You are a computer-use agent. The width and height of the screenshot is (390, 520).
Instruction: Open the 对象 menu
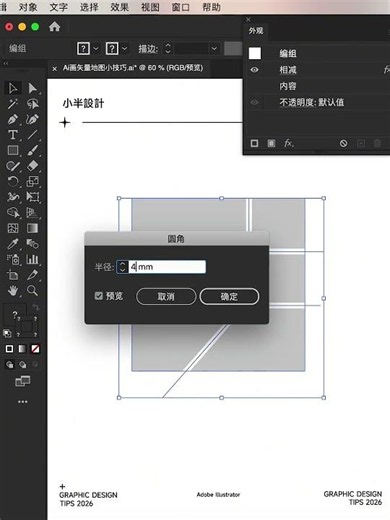28,7
